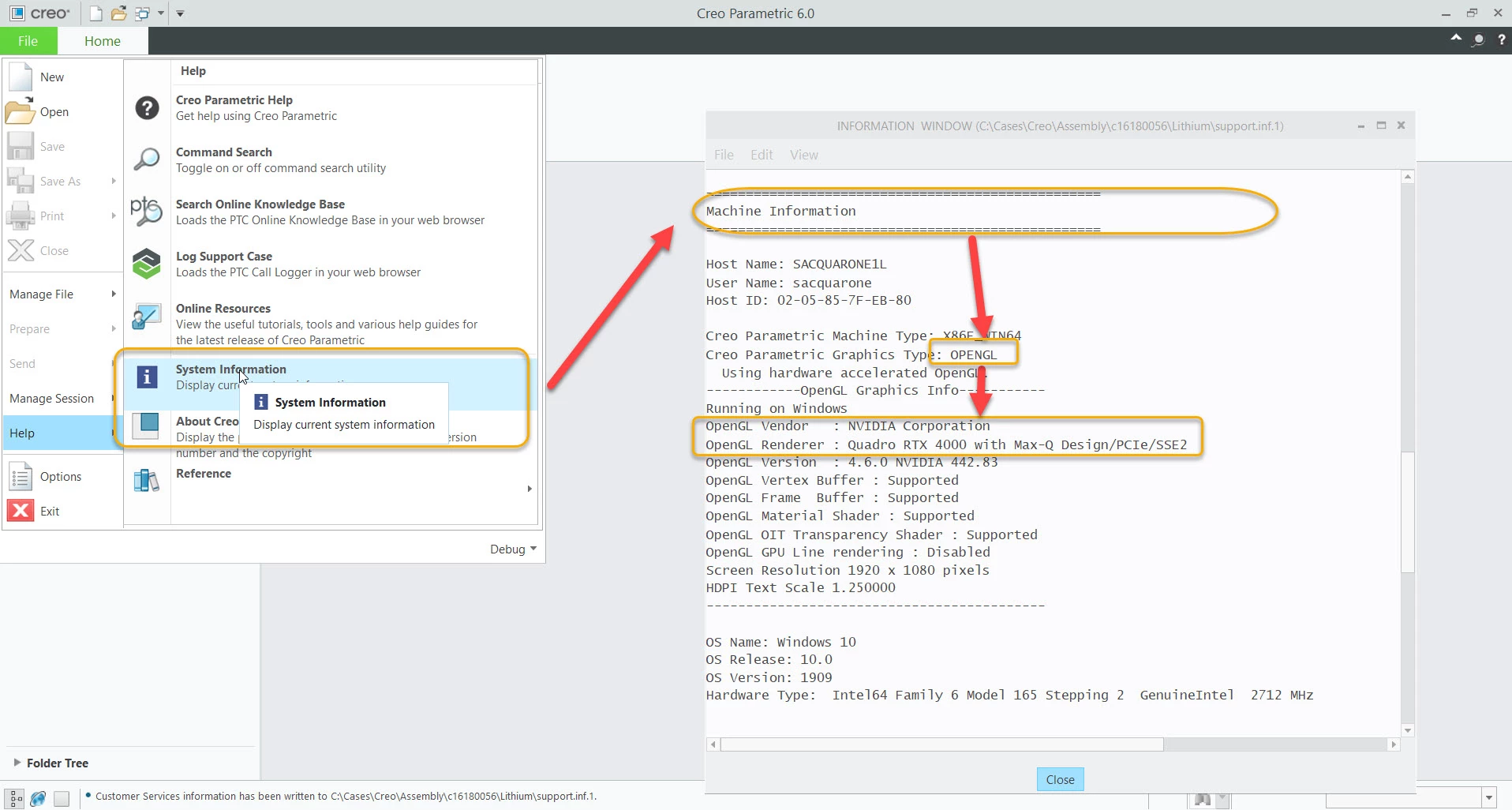Click the Online Resources title
The image size is (1512, 810).
(223, 308)
